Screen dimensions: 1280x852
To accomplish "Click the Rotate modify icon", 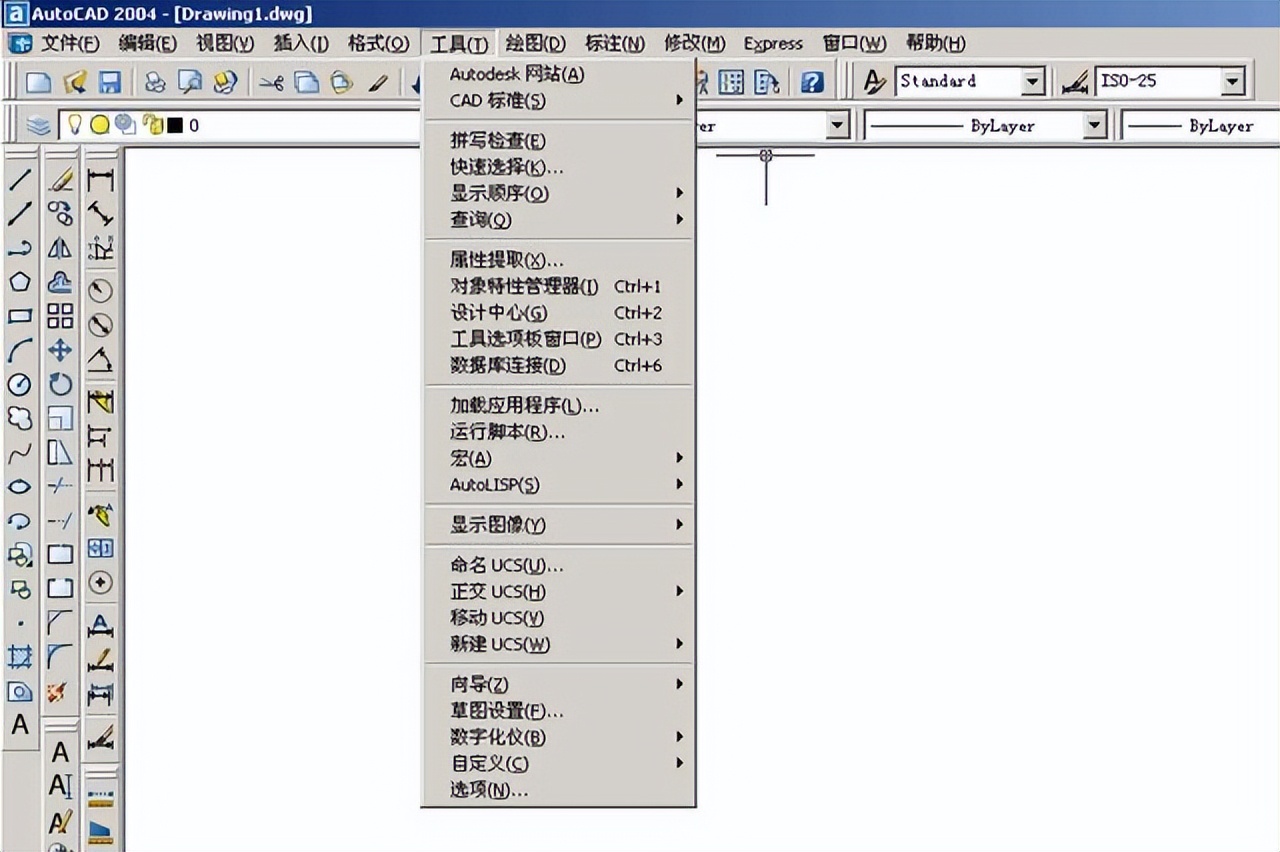I will pyautogui.click(x=58, y=382).
